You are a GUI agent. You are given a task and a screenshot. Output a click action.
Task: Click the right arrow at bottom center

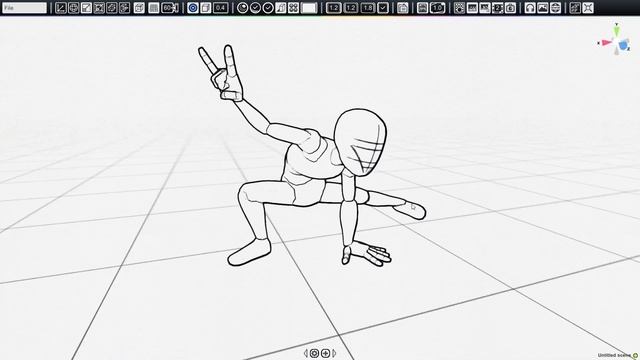pyautogui.click(x=334, y=353)
